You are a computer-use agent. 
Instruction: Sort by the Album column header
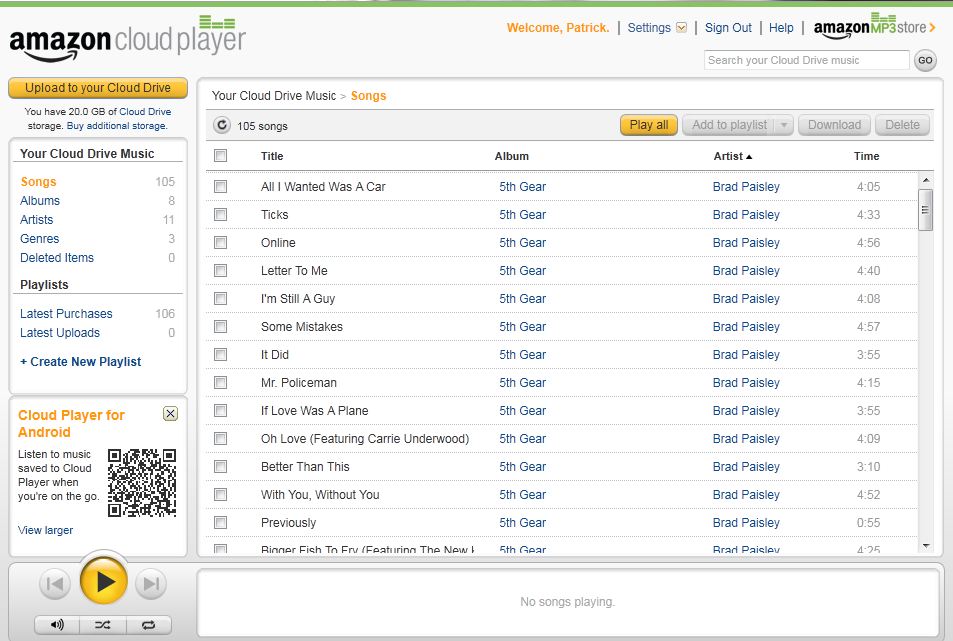coord(512,156)
